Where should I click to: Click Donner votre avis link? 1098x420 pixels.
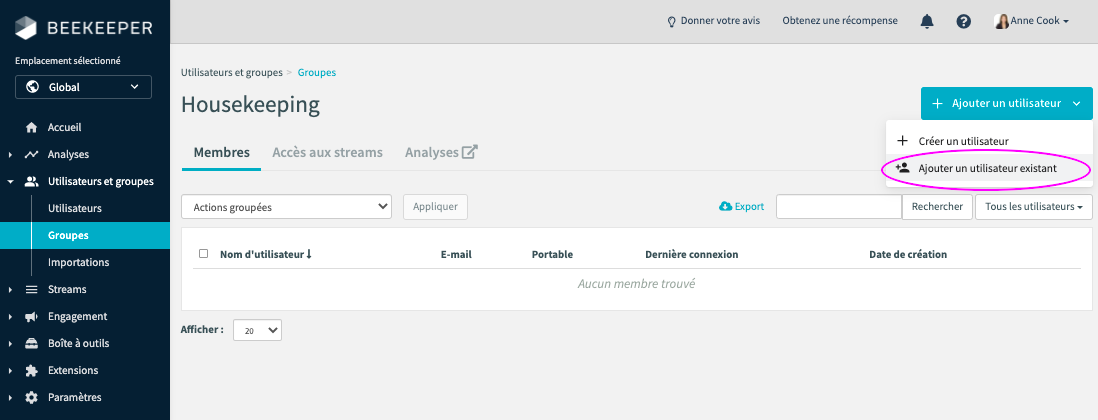pyautogui.click(x=714, y=21)
